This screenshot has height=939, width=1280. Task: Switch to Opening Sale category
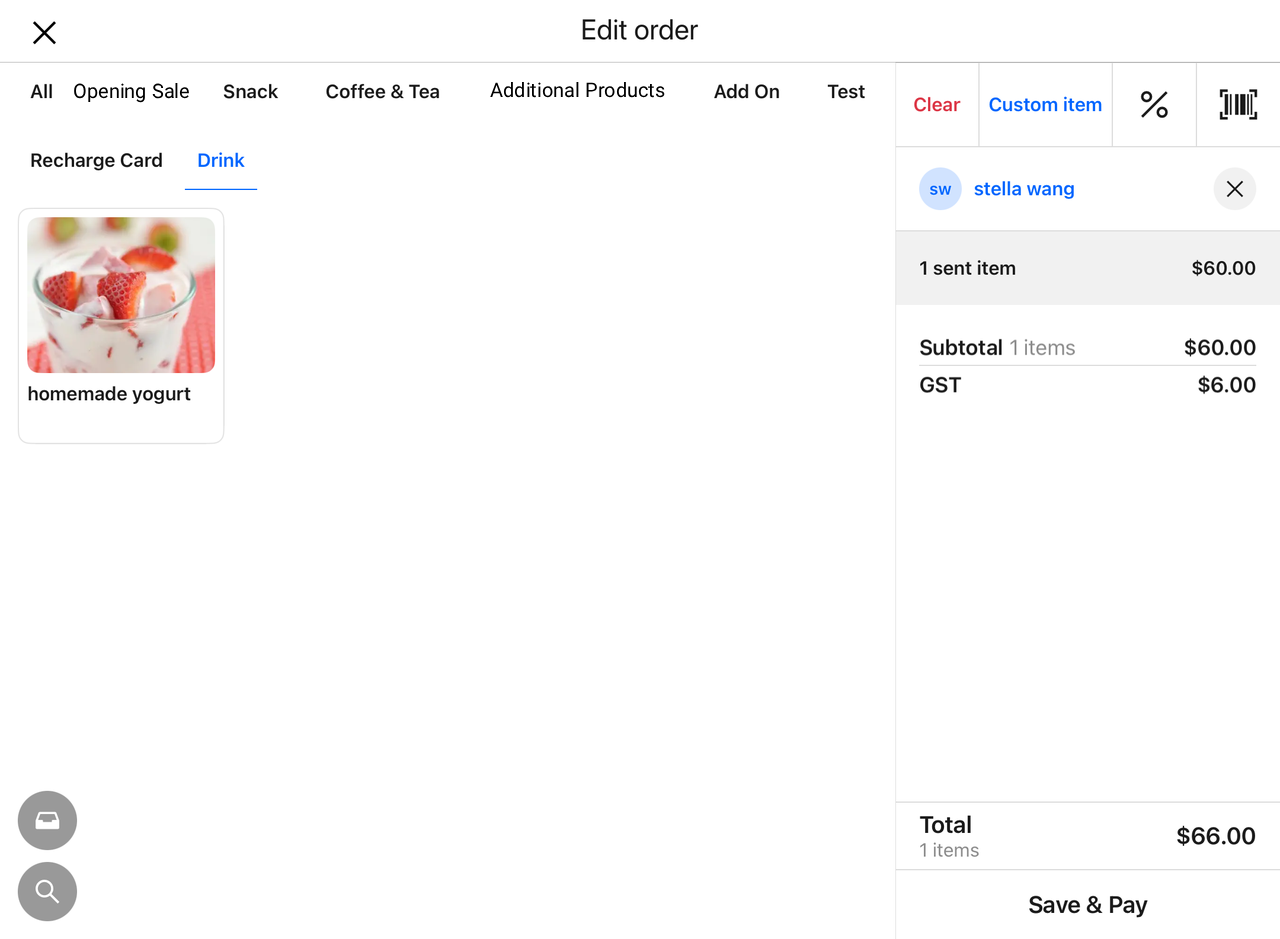[131, 92]
